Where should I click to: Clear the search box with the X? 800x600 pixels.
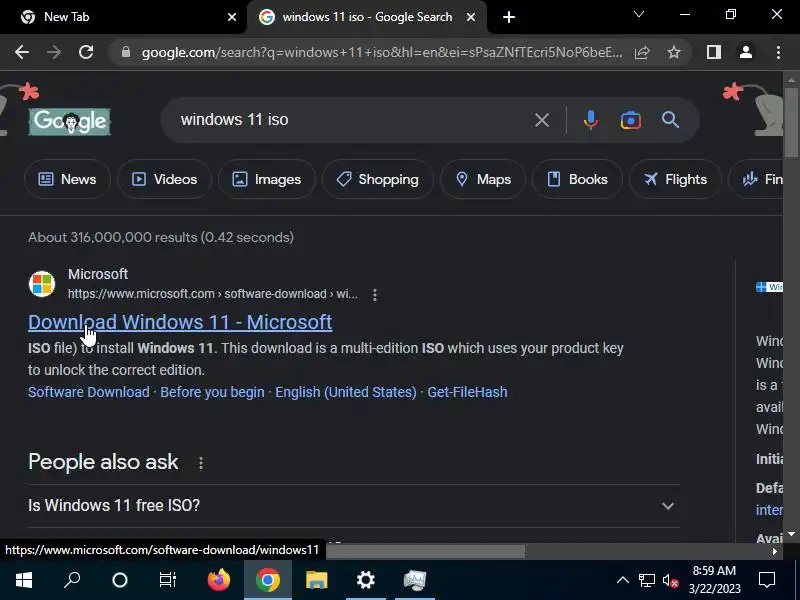pyautogui.click(x=542, y=120)
